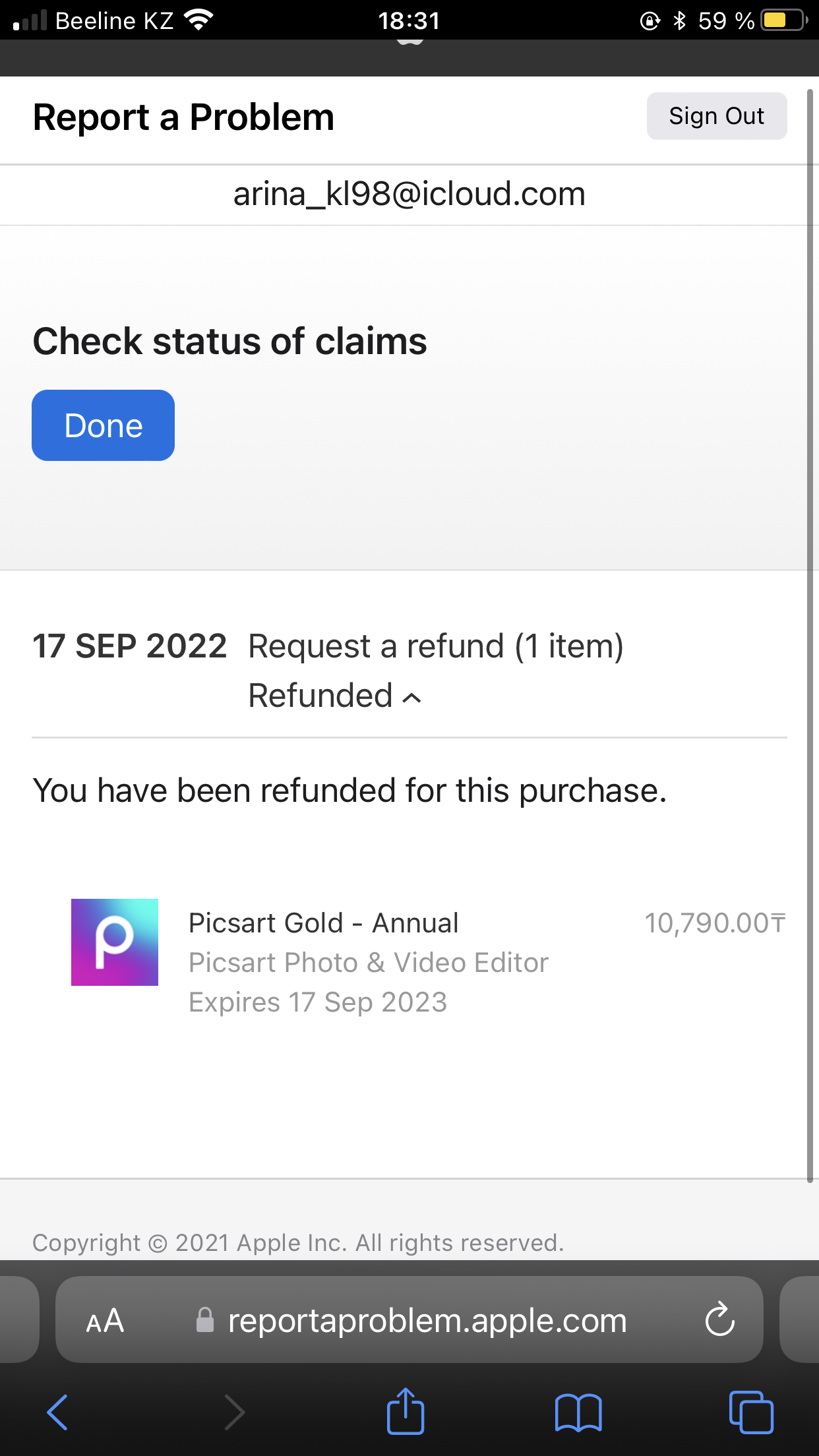
Task: Tap the battery indicator icon
Action: tap(784, 20)
